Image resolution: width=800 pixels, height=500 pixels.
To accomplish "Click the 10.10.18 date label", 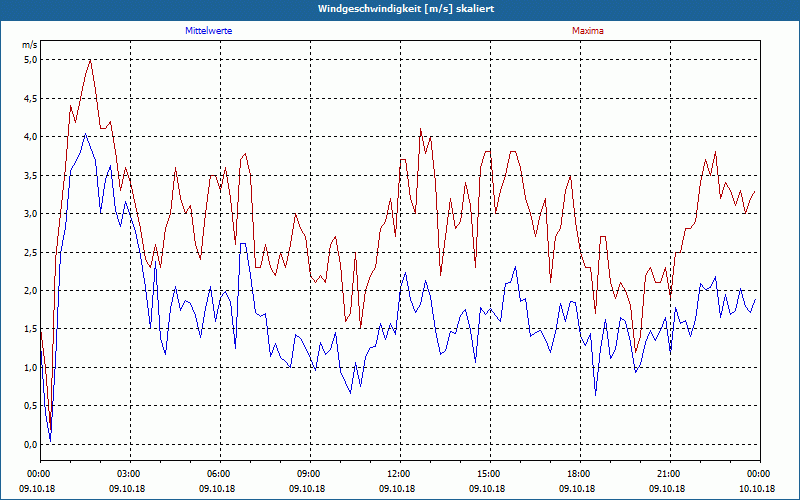I will click(757, 489).
